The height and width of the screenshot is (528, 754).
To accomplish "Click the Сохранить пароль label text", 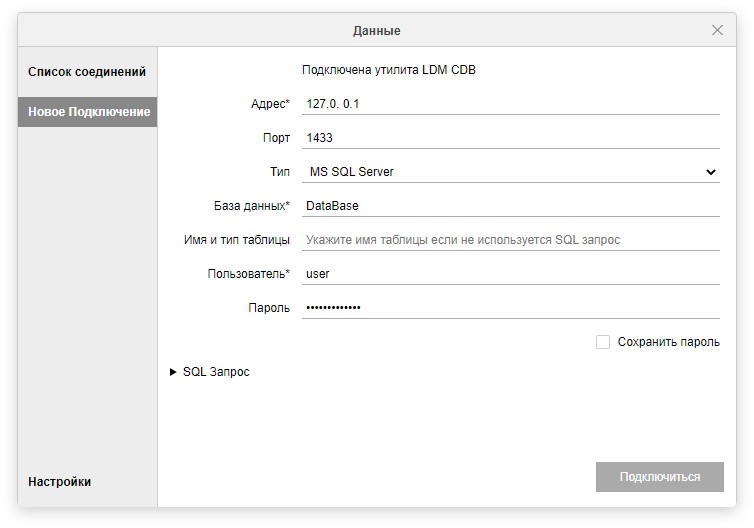I will [668, 342].
